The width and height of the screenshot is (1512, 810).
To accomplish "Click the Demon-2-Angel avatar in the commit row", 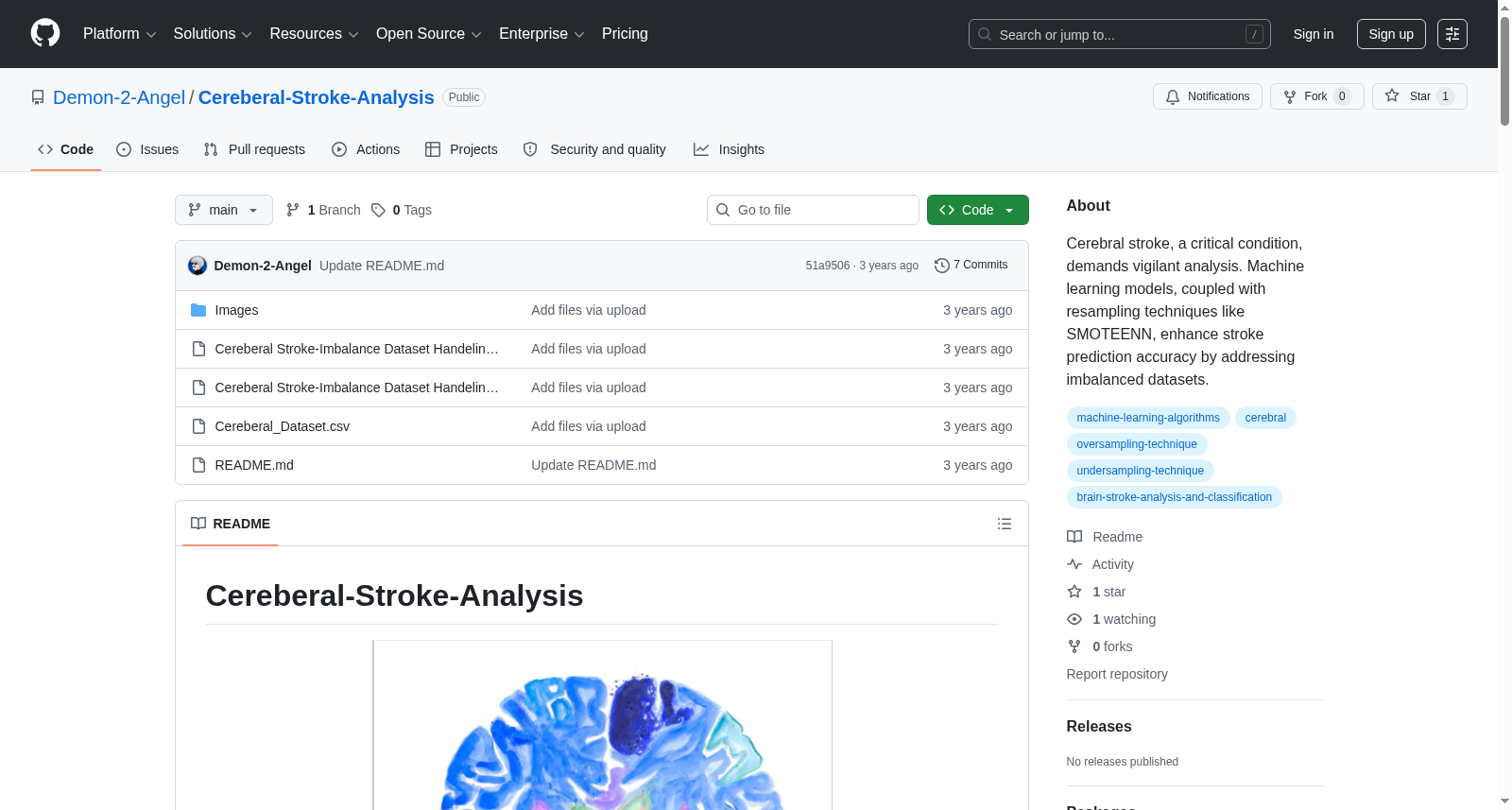I will coord(198,266).
